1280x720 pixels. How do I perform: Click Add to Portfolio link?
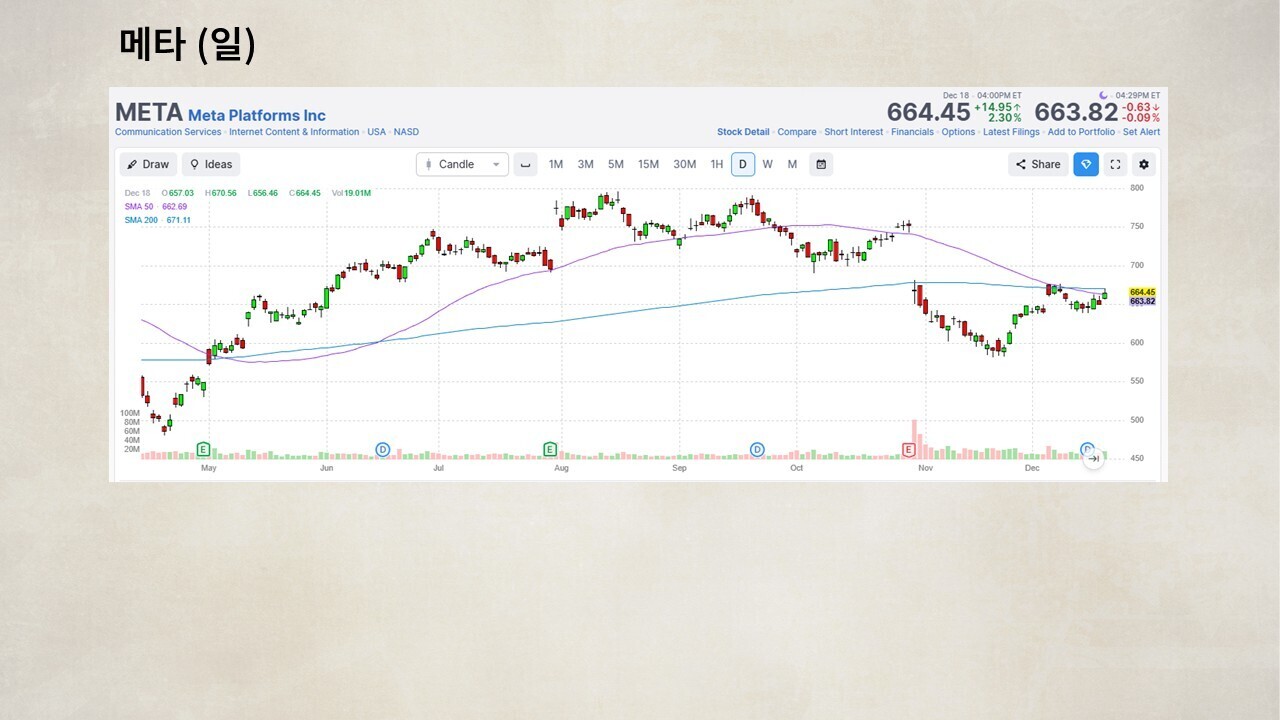pyautogui.click(x=1081, y=132)
